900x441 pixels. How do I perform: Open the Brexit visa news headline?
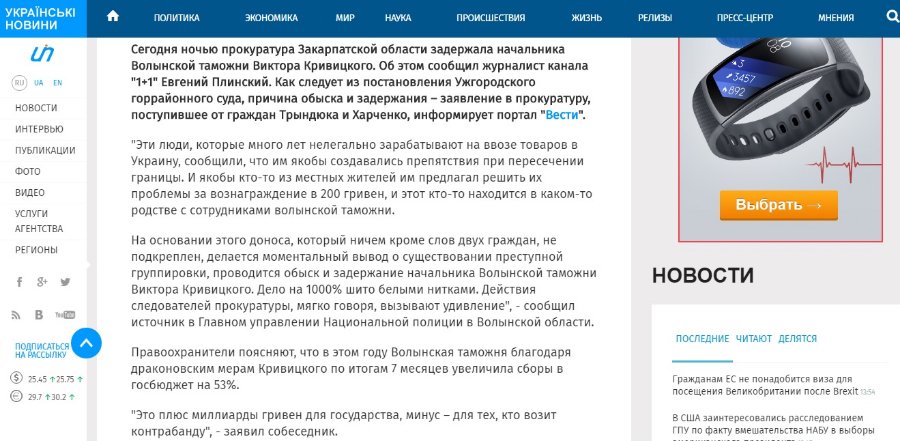pos(758,385)
